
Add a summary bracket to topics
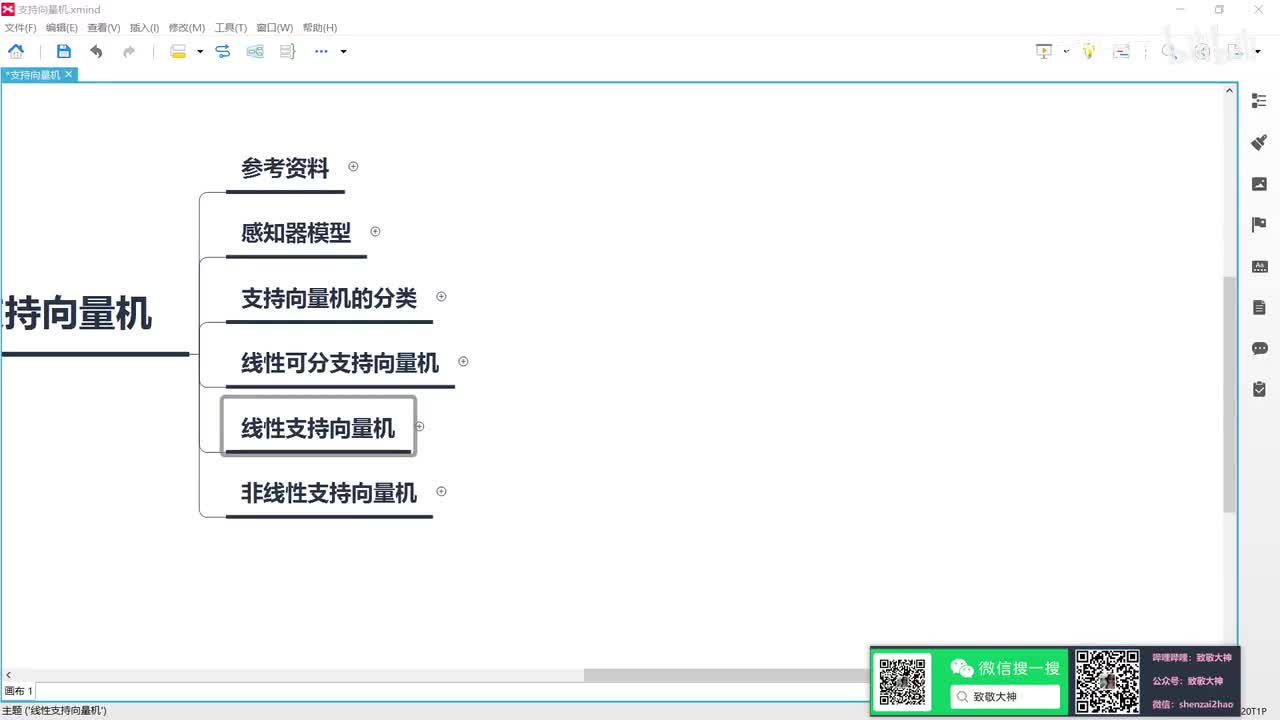[x=287, y=51]
